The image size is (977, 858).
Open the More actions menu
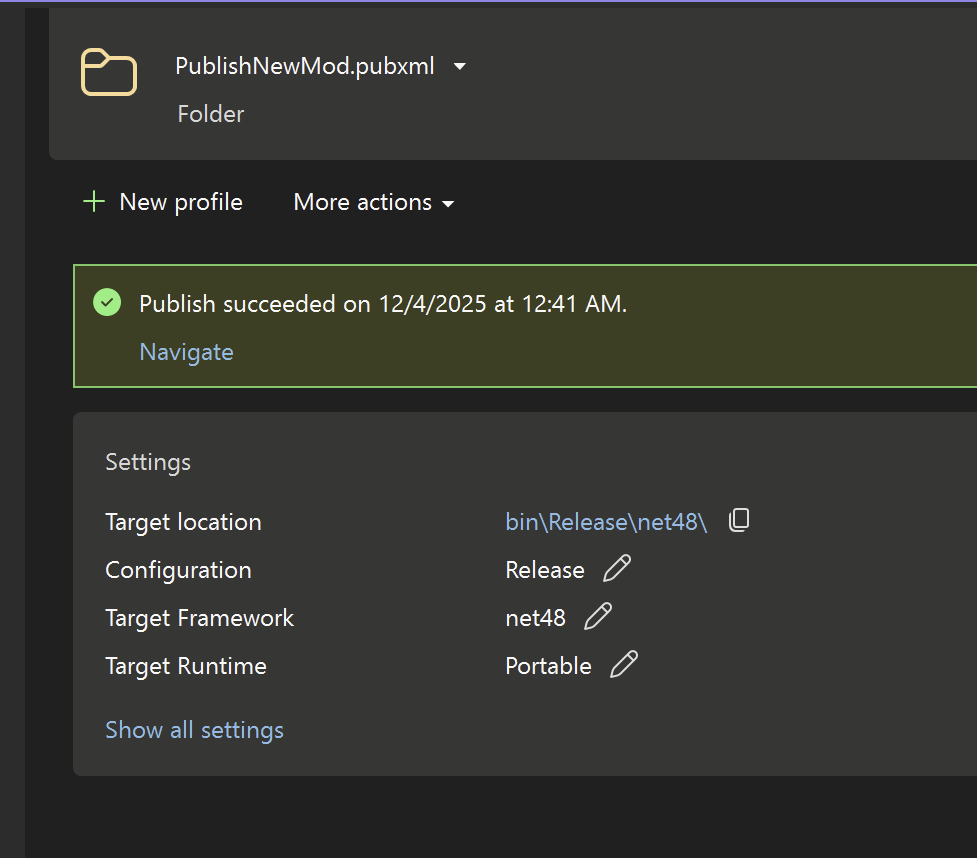374,202
